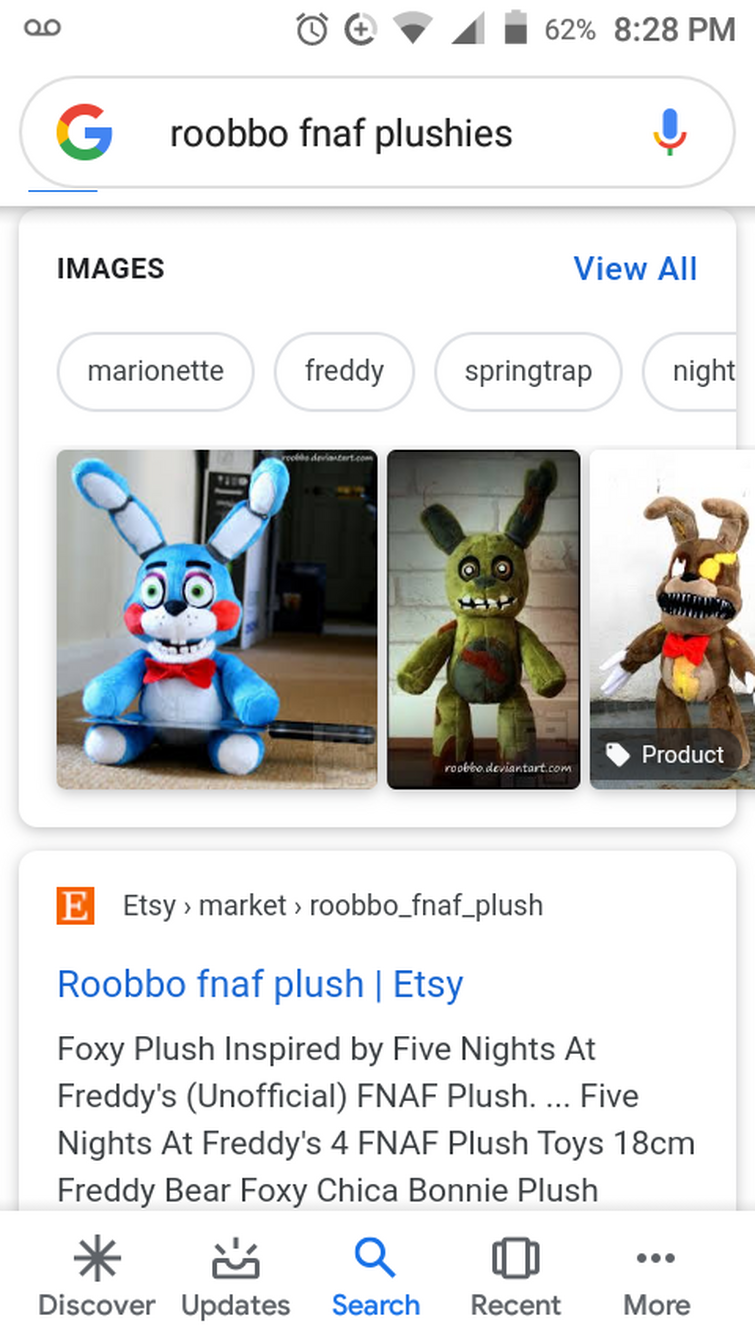Tap the Google logo icon
The width and height of the screenshot is (755, 1343).
(84, 132)
